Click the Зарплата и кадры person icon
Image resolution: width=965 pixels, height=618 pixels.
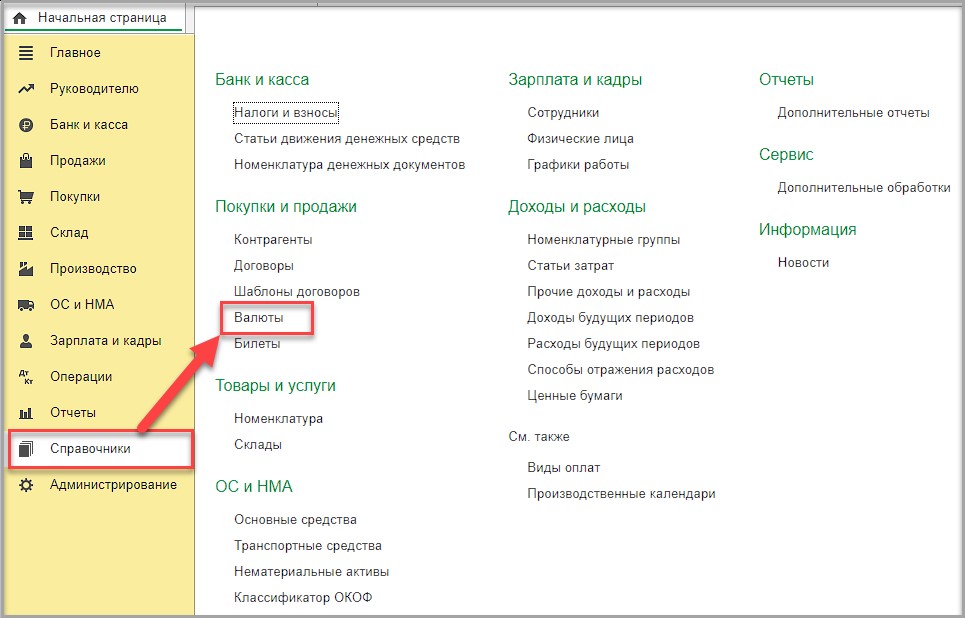point(26,340)
